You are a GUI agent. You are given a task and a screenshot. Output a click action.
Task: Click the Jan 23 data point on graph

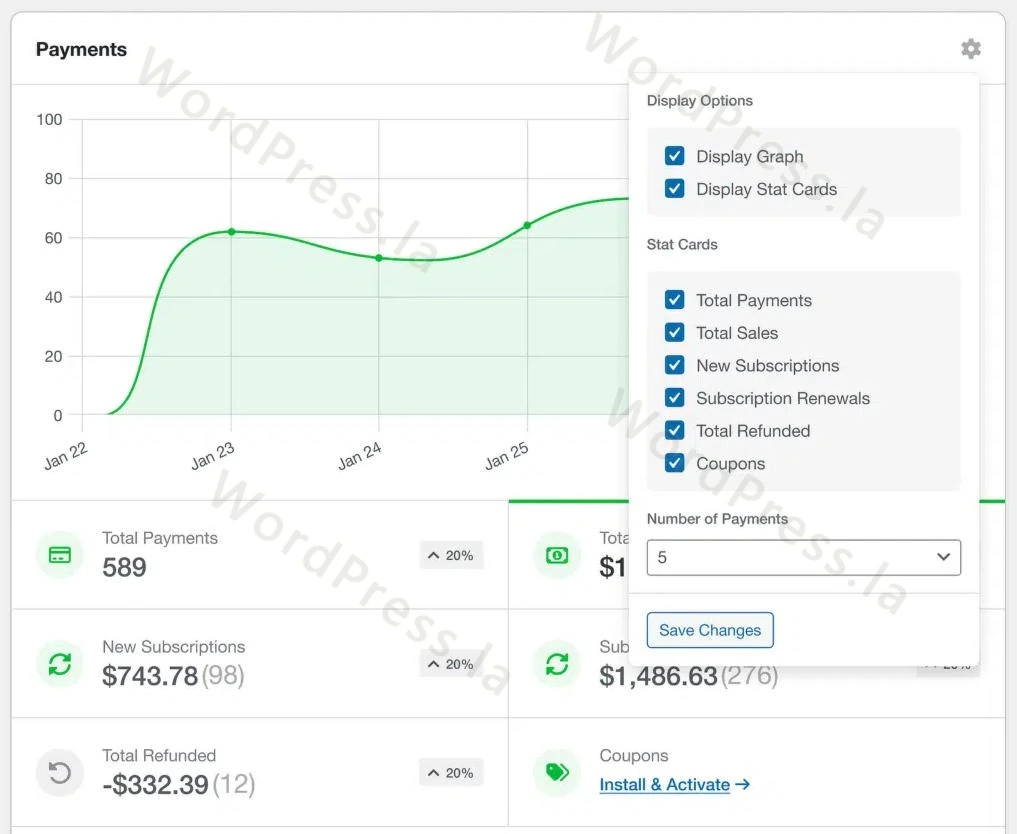[232, 232]
